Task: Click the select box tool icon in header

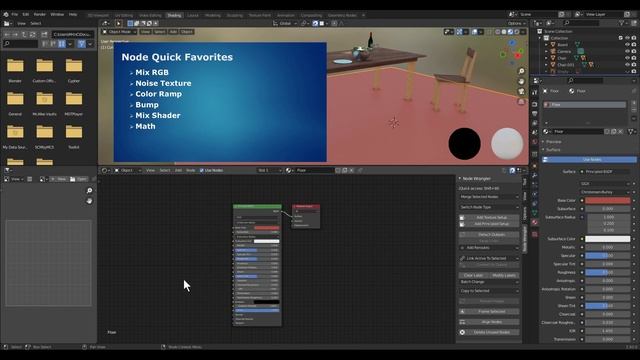Action: pos(130,23)
